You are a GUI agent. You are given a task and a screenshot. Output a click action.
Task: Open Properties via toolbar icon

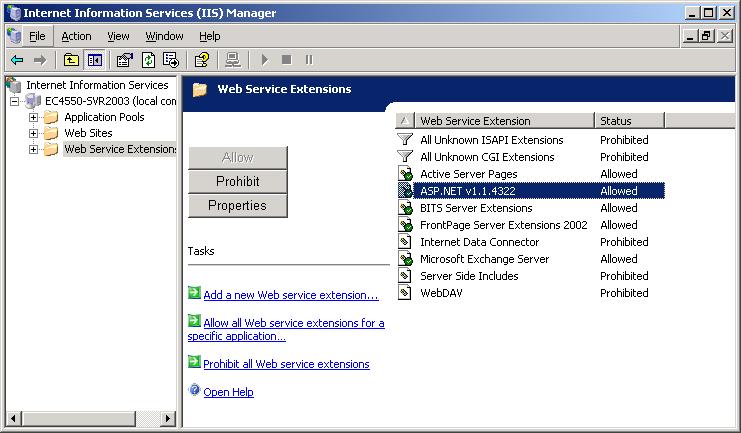point(125,60)
